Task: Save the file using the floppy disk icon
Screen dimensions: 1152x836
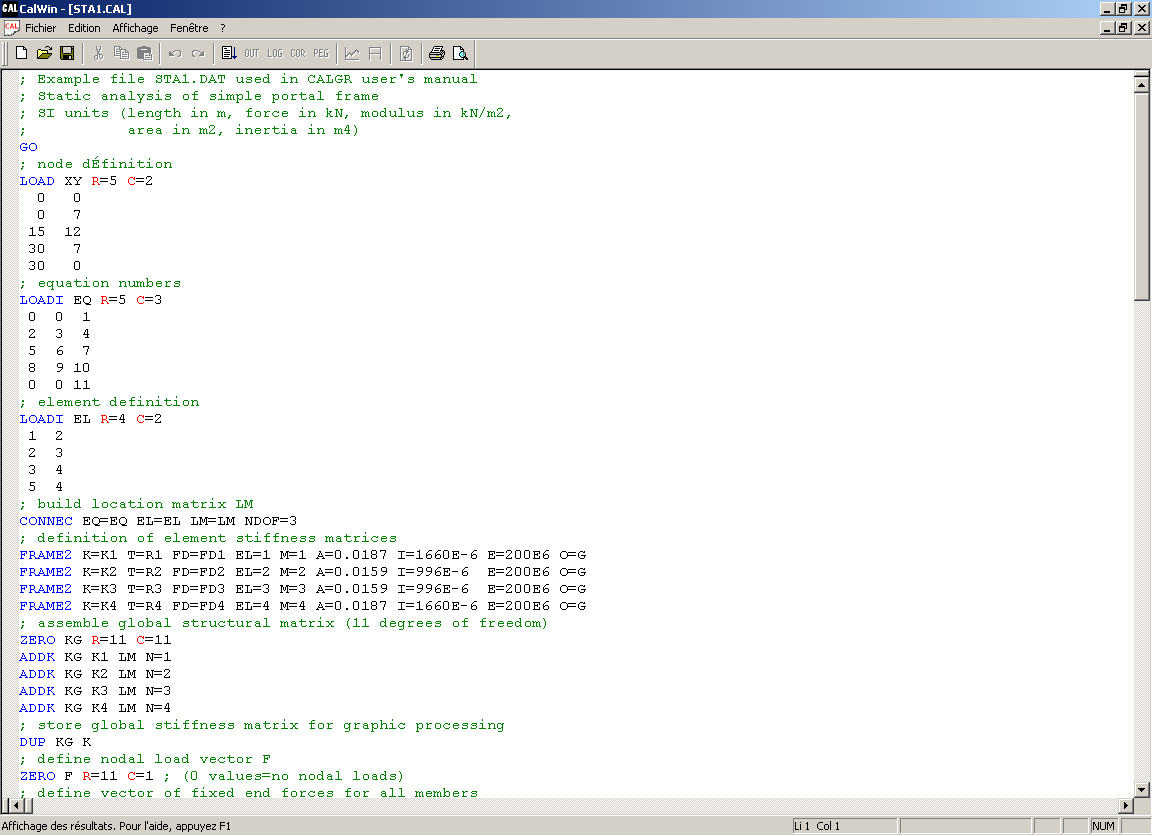Action: 67,53
